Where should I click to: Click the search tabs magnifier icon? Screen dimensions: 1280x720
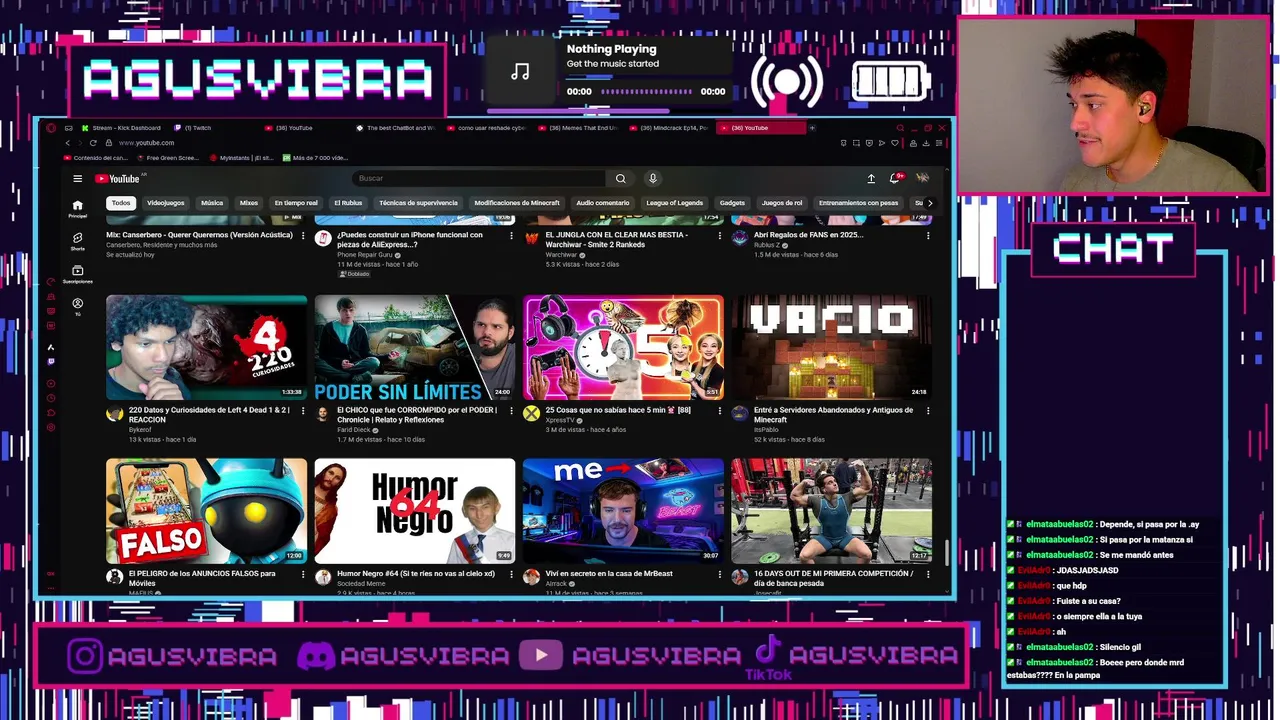point(899,128)
